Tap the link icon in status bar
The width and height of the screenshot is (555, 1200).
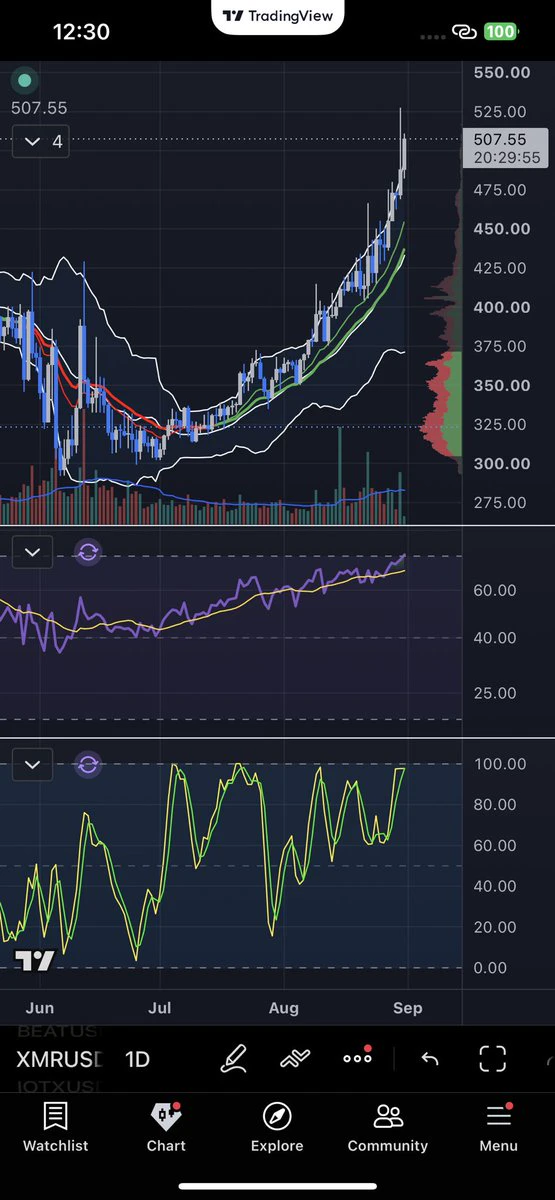point(463,32)
